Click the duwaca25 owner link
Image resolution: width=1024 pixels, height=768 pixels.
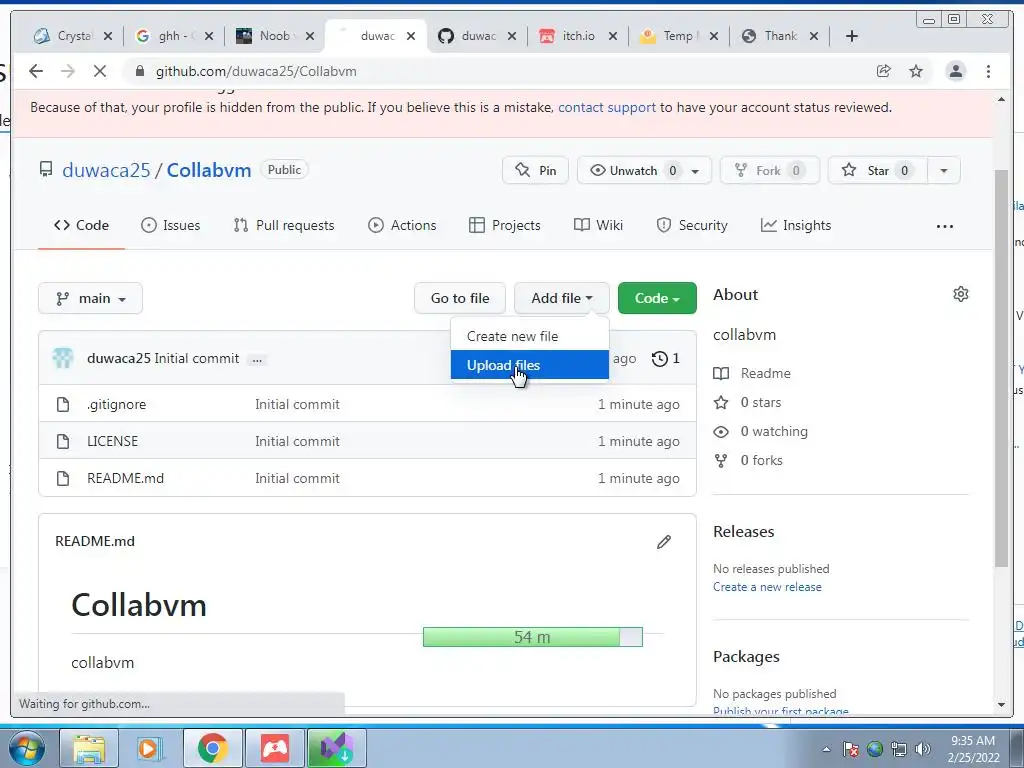106,170
